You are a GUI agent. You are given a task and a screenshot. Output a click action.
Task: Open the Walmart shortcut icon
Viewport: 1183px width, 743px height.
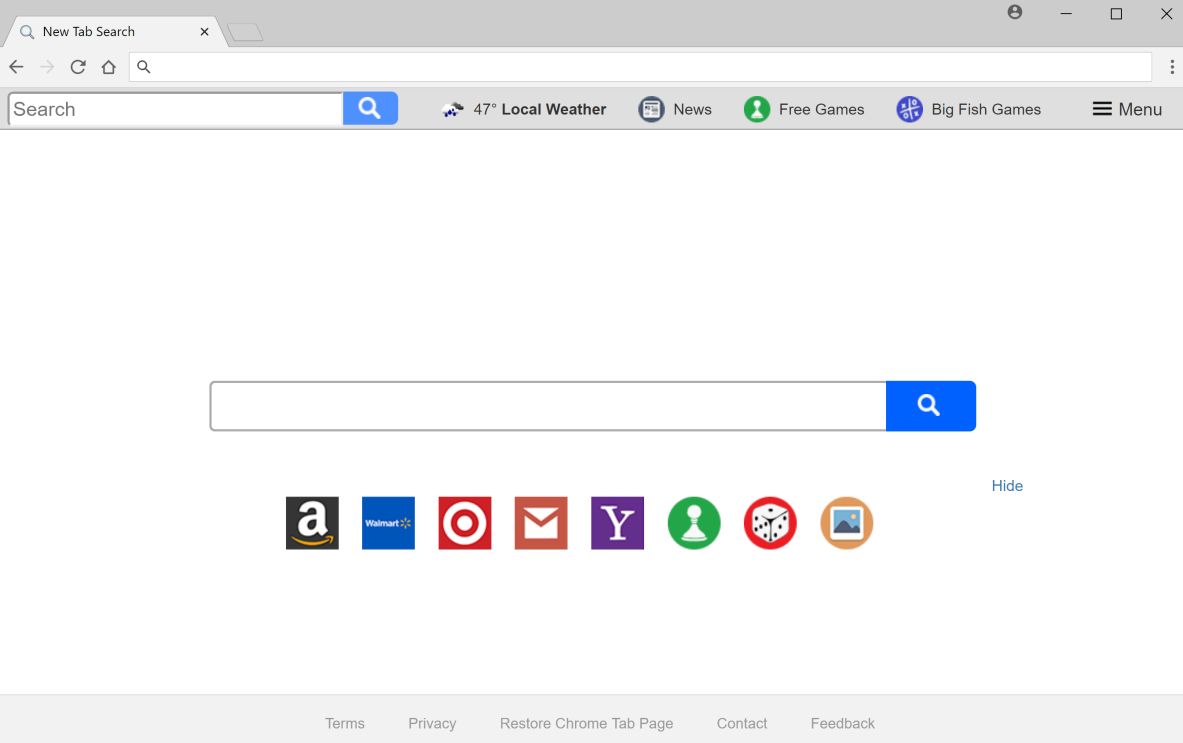click(x=388, y=523)
